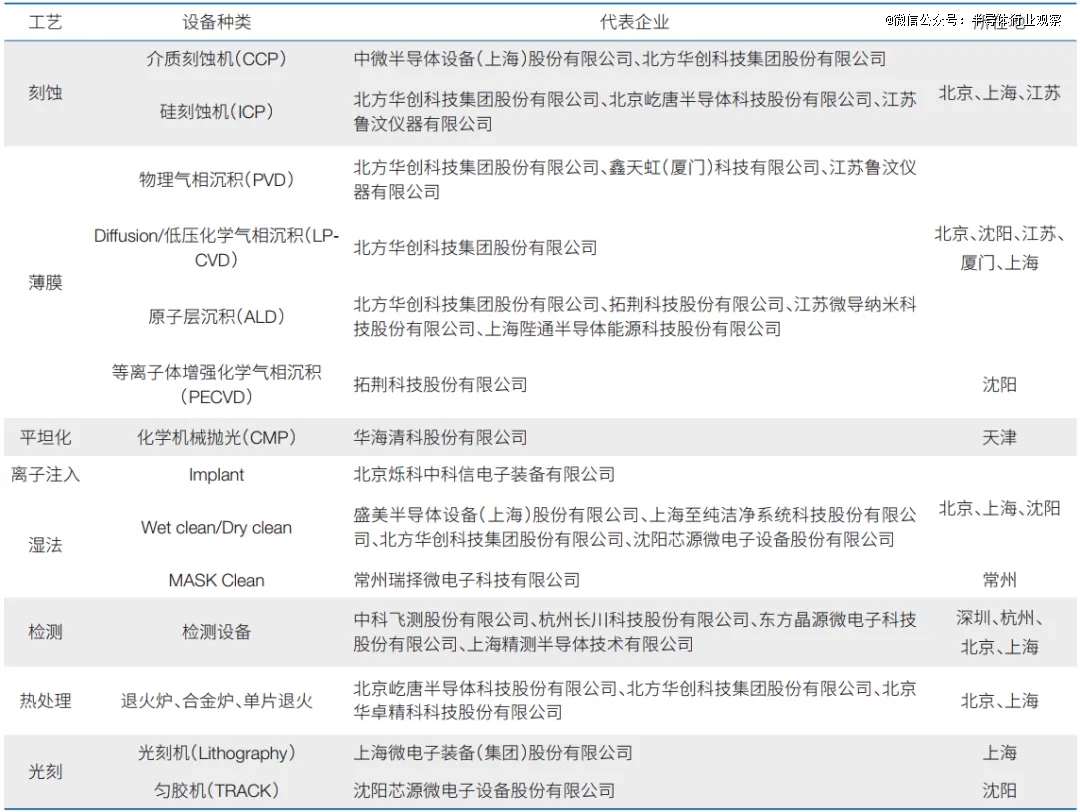The height and width of the screenshot is (812, 1080).
Task: Click 拓荆科技股份有限公司 in PECVD row
Action: point(440,384)
